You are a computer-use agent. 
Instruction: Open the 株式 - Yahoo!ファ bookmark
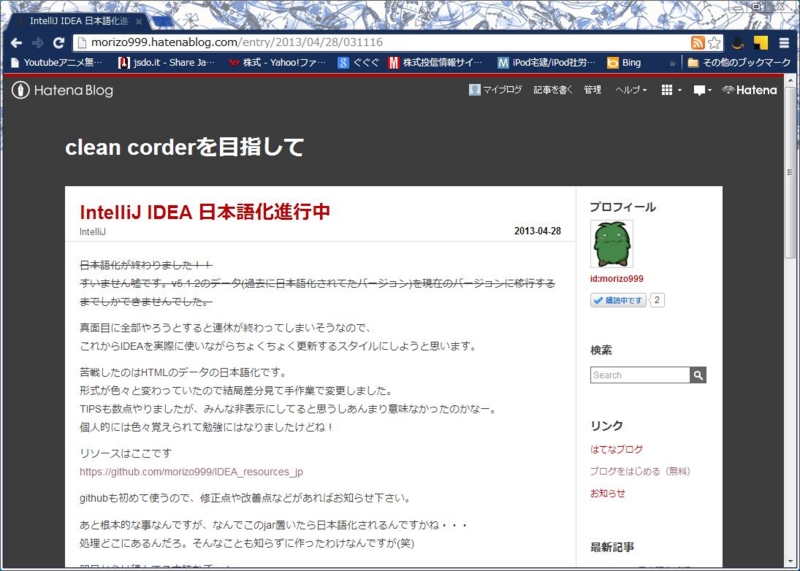(277, 63)
